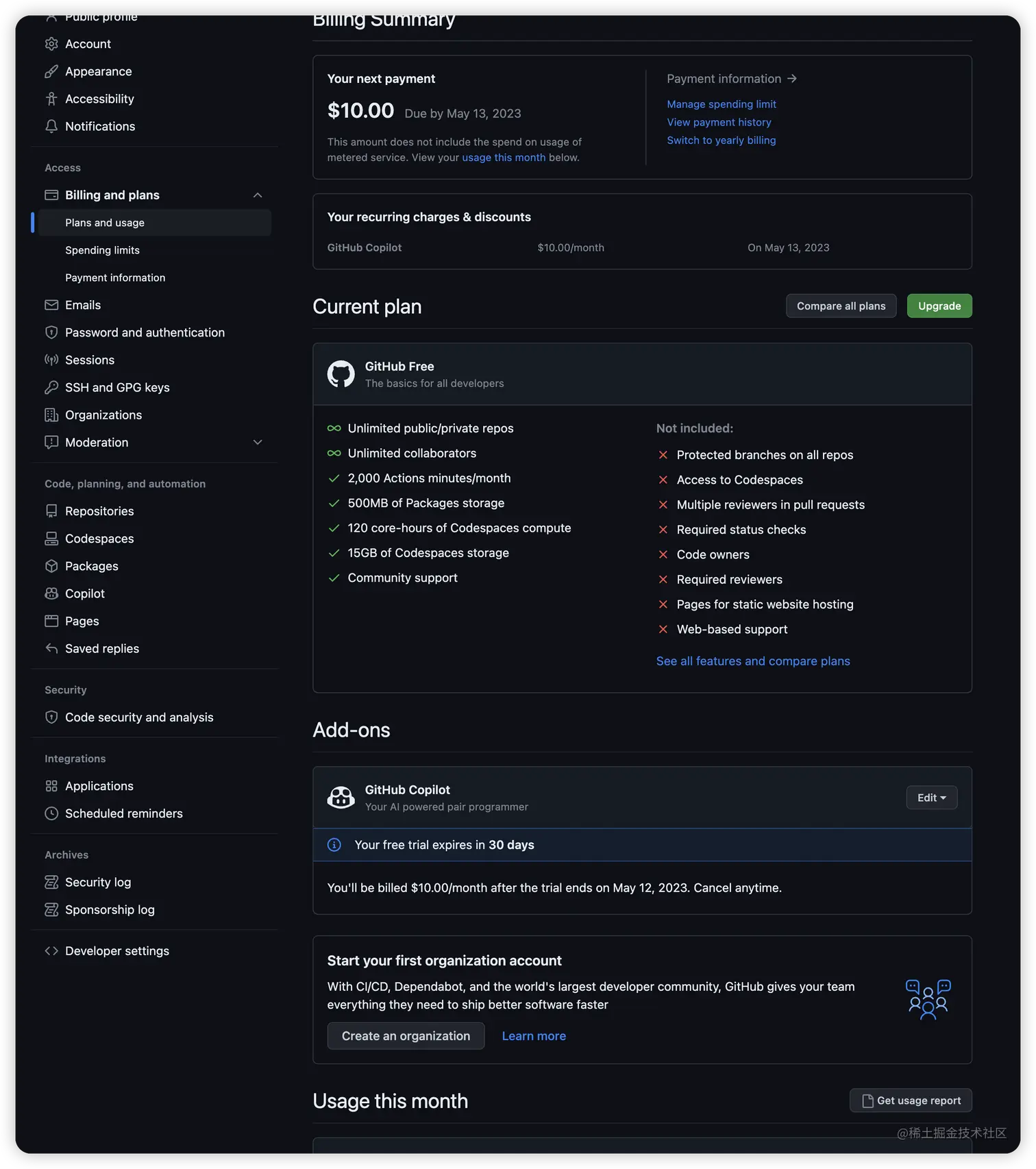The width and height of the screenshot is (1036, 1169).
Task: Click the Copilot icon in sidebar
Action: (x=51, y=593)
